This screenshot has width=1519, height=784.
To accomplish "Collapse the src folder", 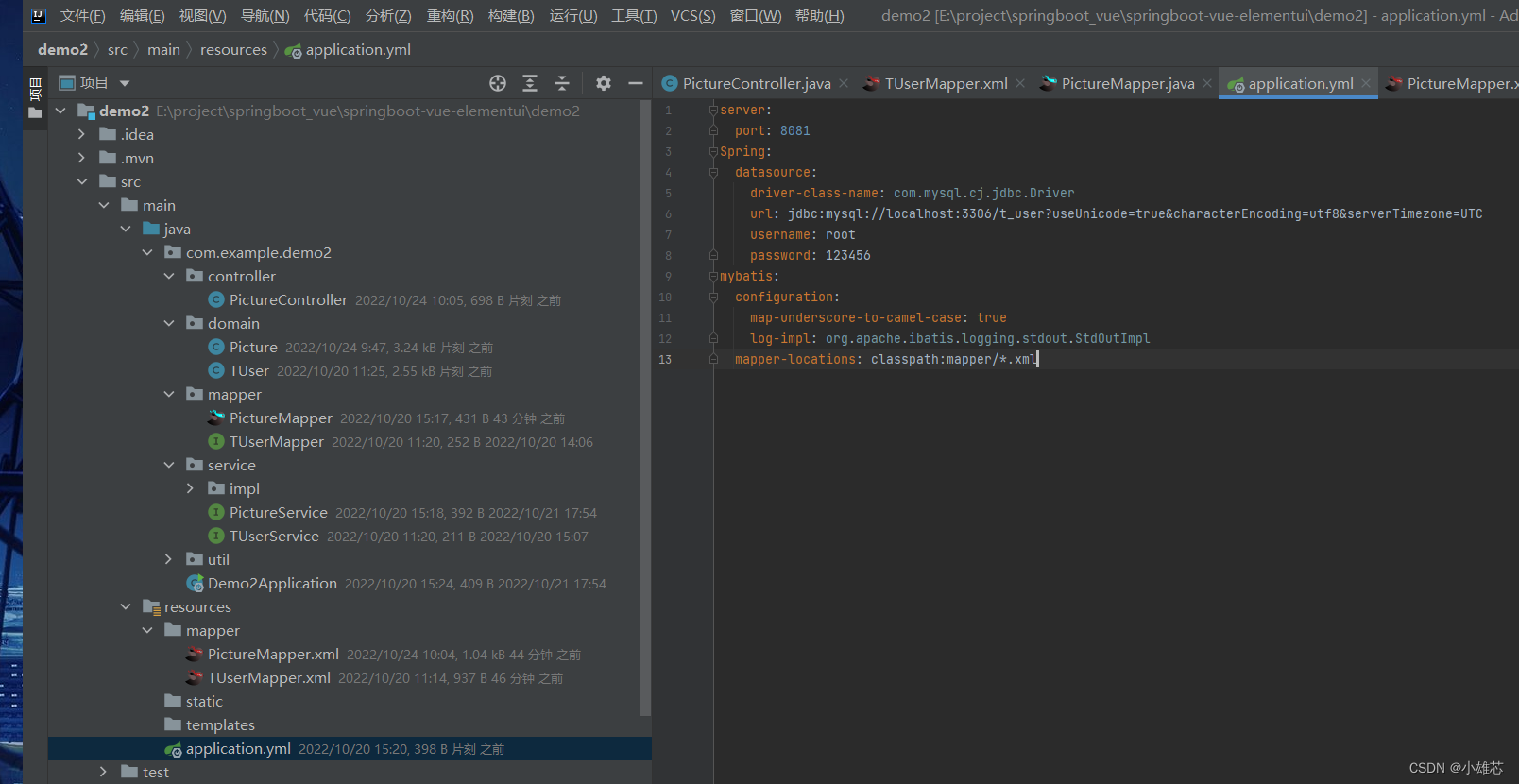I will tap(82, 181).
